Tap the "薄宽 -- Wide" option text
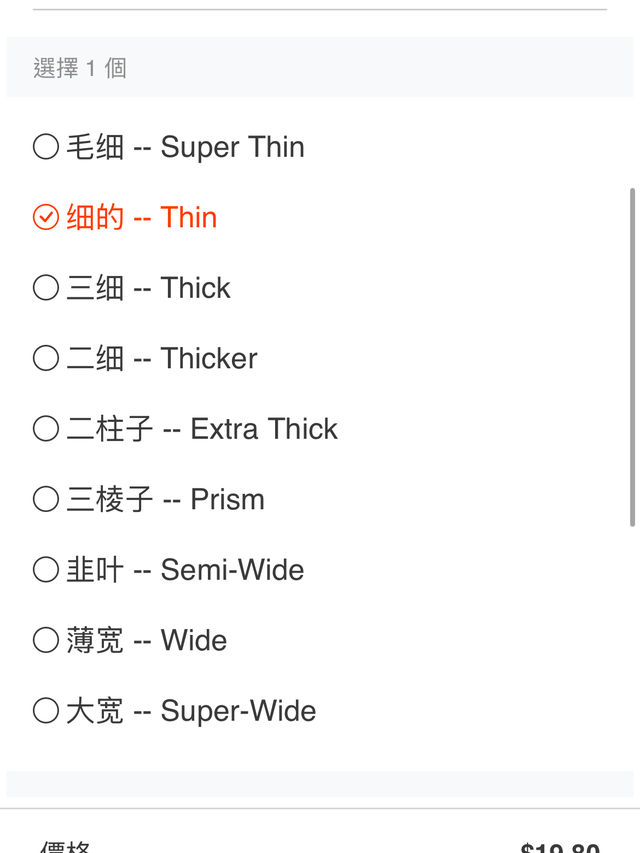The width and height of the screenshot is (640, 853). [146, 640]
